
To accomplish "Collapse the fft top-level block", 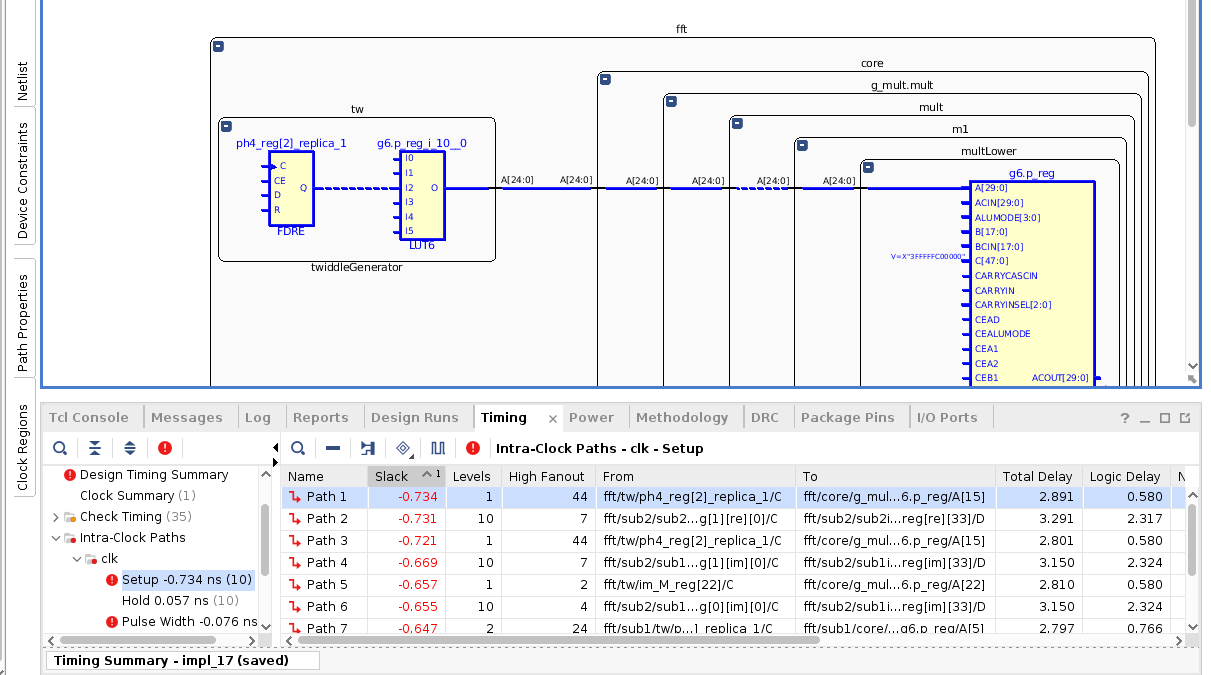I will click(218, 46).
